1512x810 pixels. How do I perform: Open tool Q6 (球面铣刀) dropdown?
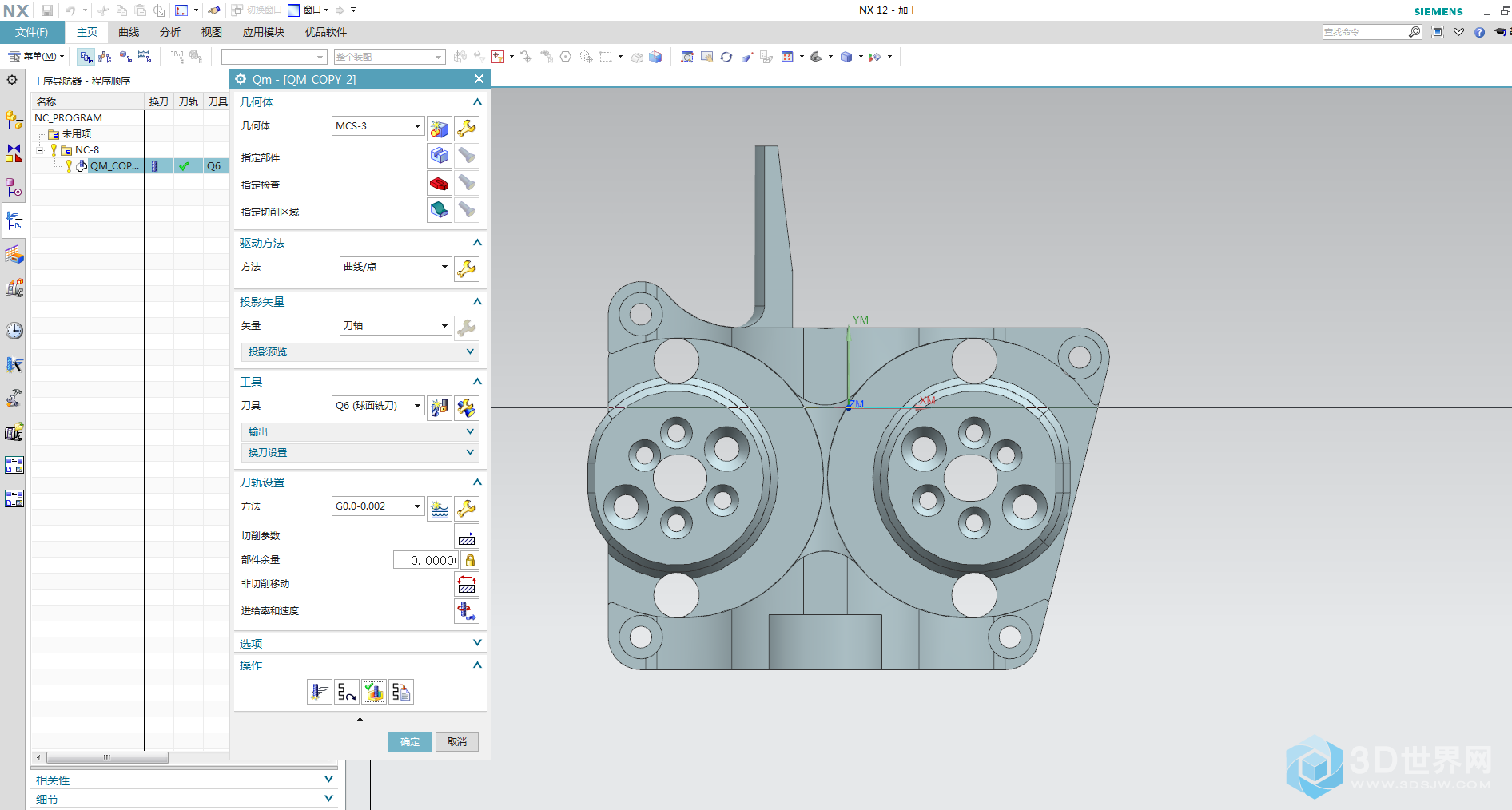(x=377, y=406)
